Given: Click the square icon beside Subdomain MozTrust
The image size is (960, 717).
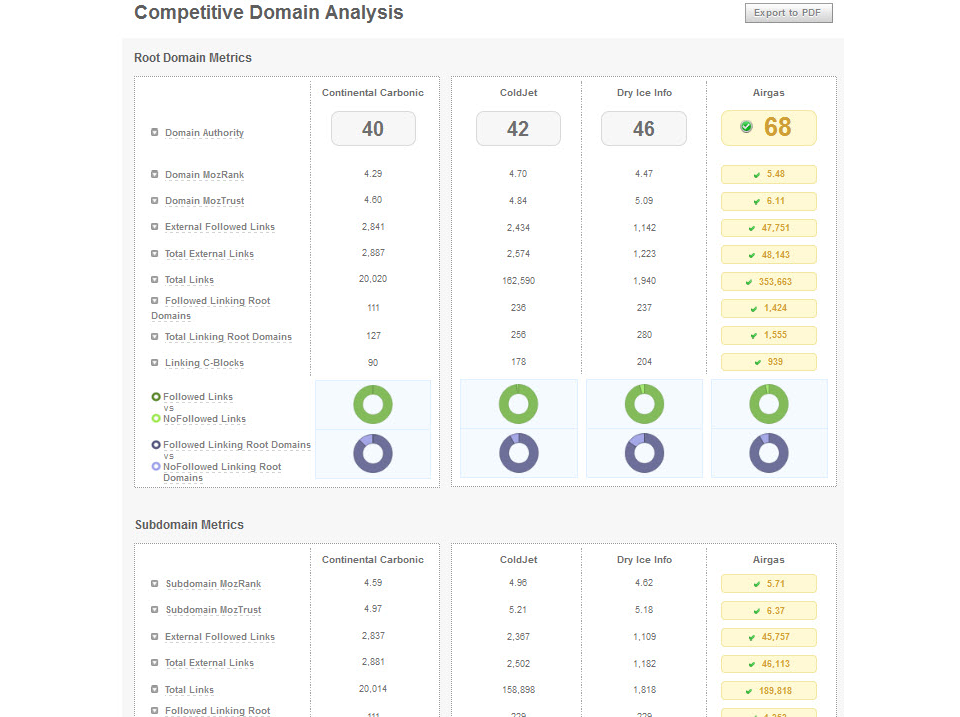Looking at the screenshot, I should pyautogui.click(x=154, y=610).
